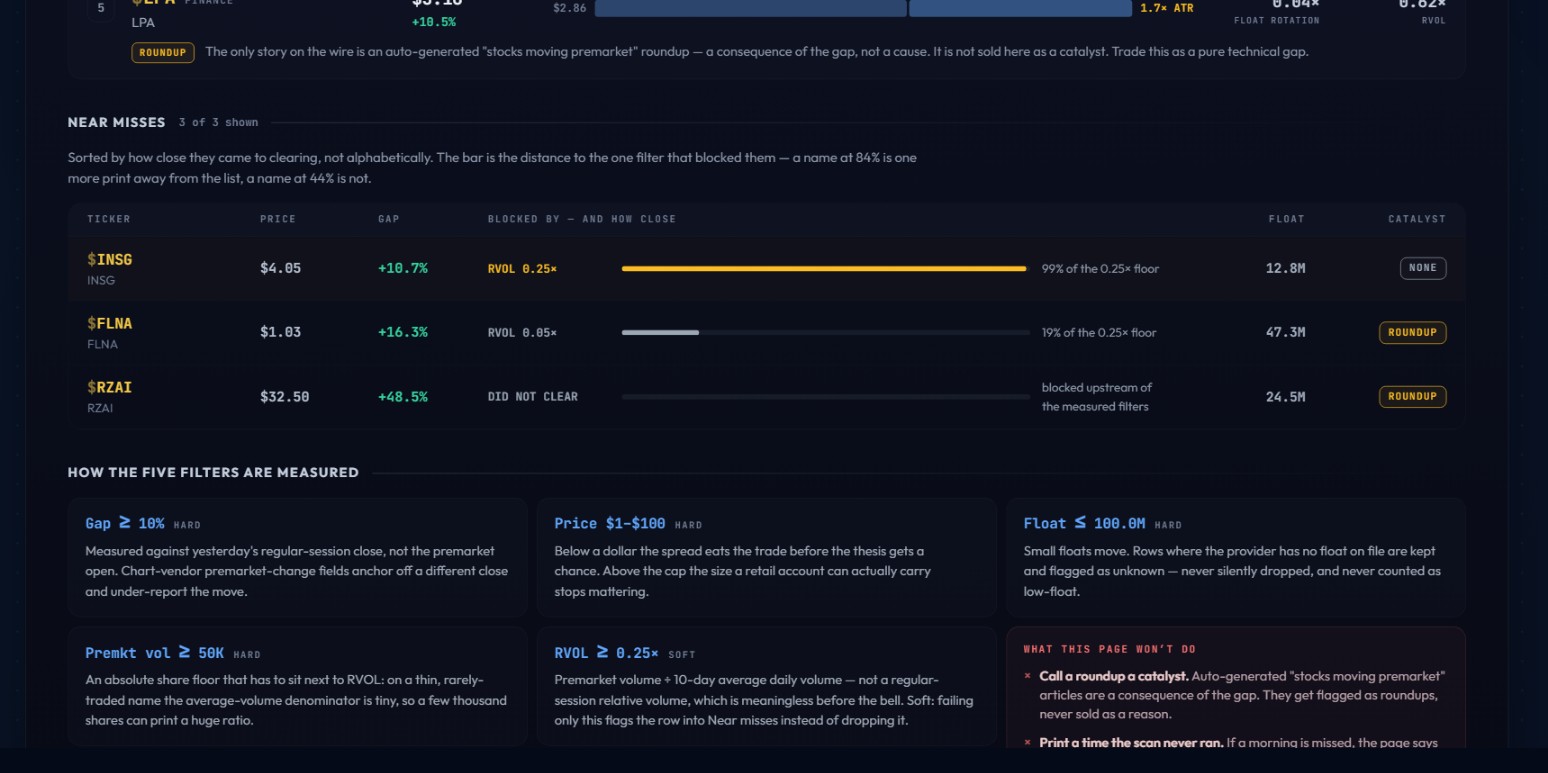
Task: Click the 'RVOL 0.25×' blocked-by label
Action: pyautogui.click(x=522, y=269)
